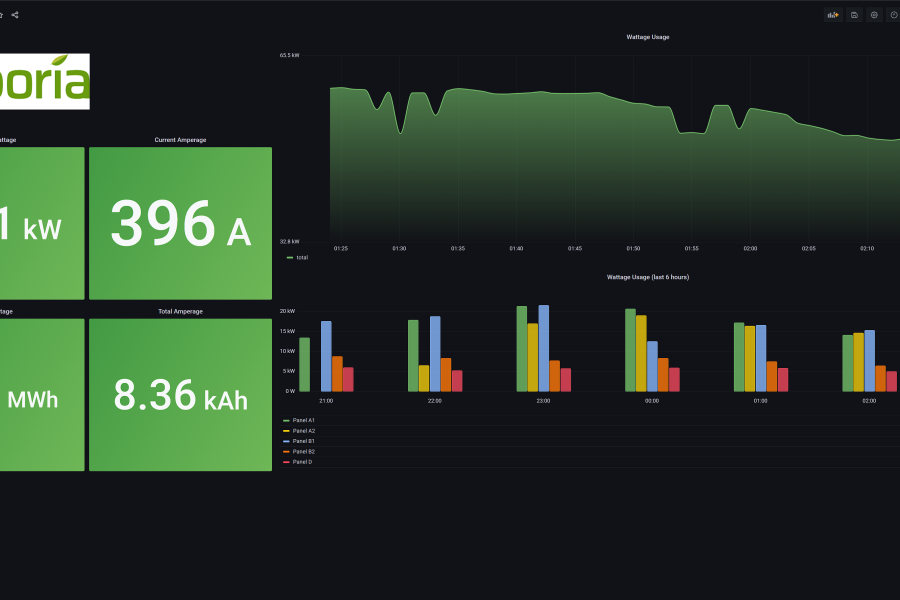Open the Current Amperage panel title menu

pyautogui.click(x=180, y=140)
